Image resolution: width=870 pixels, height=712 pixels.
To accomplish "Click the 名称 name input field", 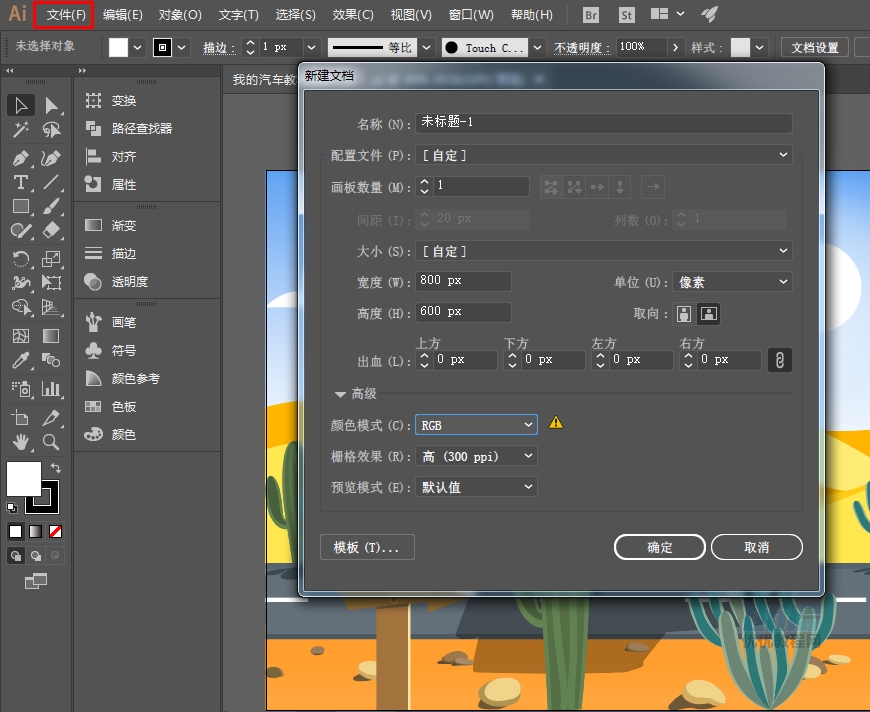I will pyautogui.click(x=604, y=123).
